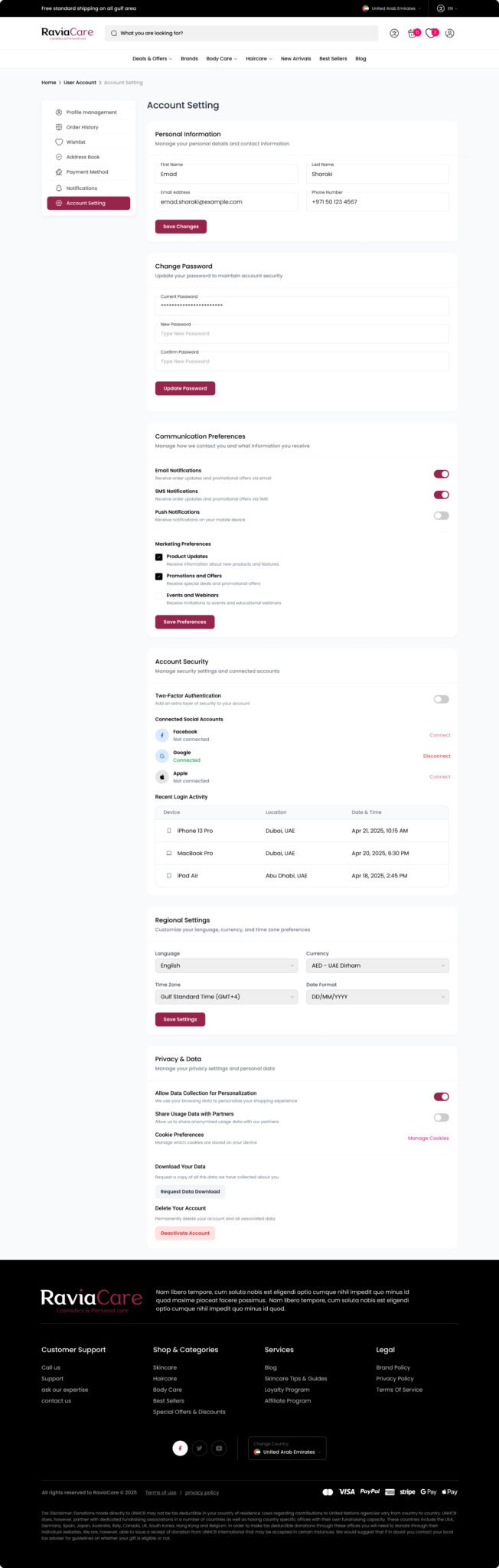Image resolution: width=499 pixels, height=1568 pixels.
Task: Open Payment Method from the sidebar
Action: [86, 171]
